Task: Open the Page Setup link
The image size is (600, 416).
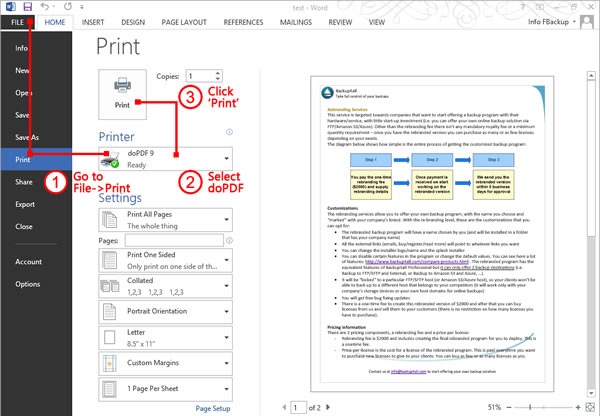Action: click(214, 408)
